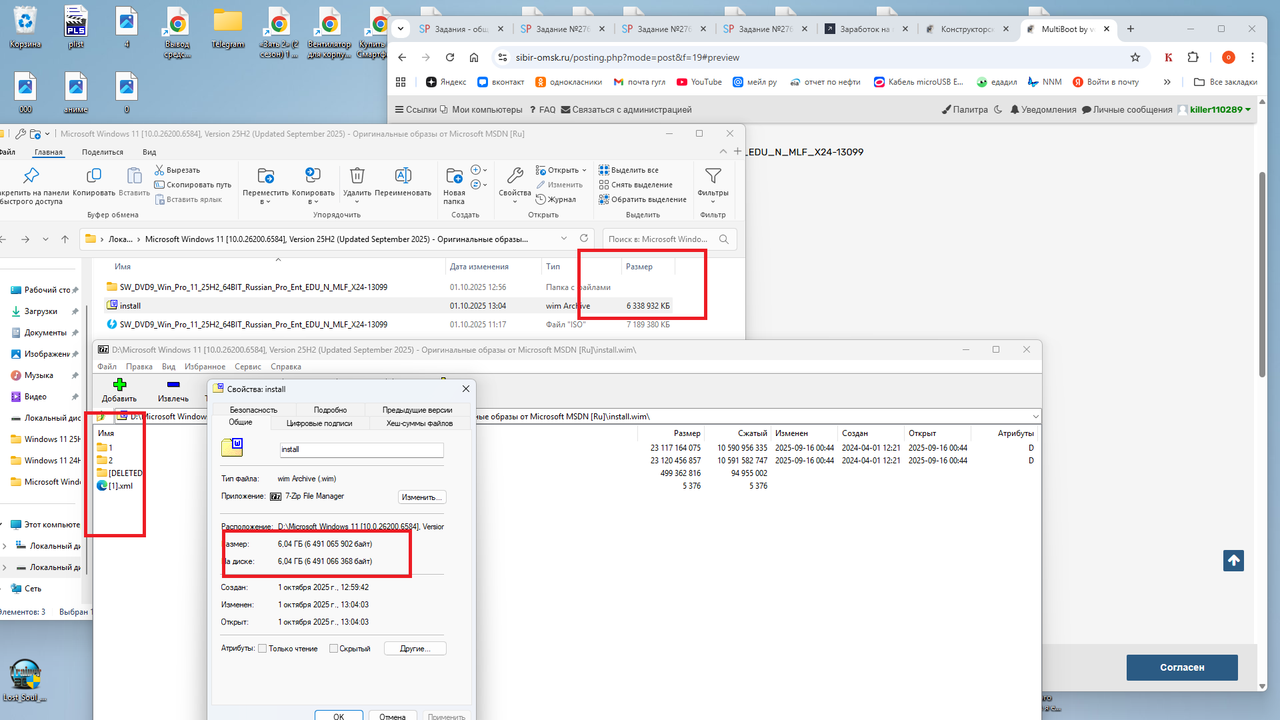
Task: Click the blue scroll-to-top arrow on the forum page
Action: 1233,561
